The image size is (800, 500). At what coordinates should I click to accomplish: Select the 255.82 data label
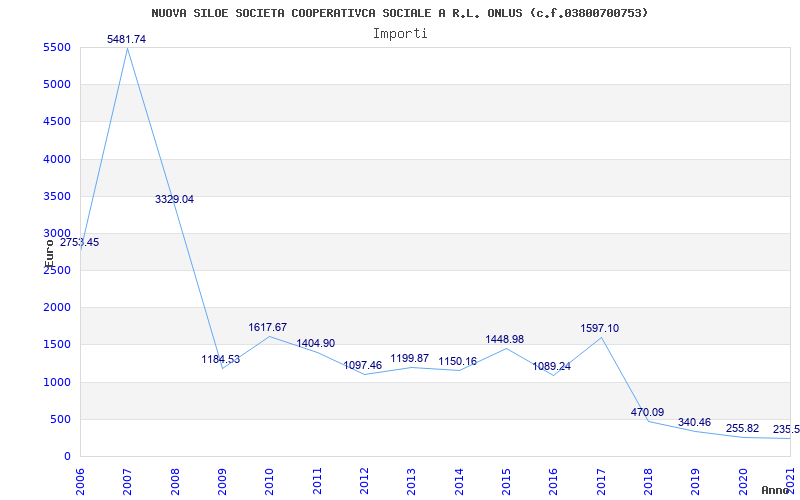[742, 429]
